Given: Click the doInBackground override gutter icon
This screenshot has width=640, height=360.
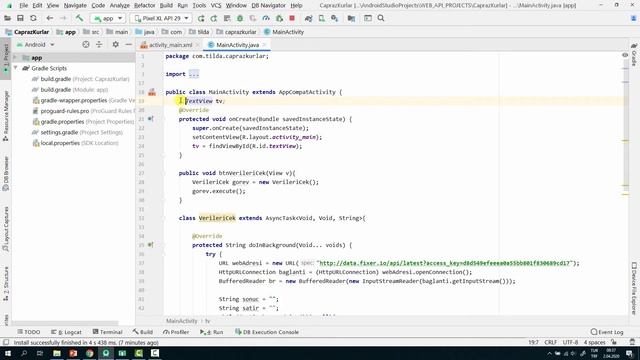Looking at the screenshot, I should pos(151,245).
